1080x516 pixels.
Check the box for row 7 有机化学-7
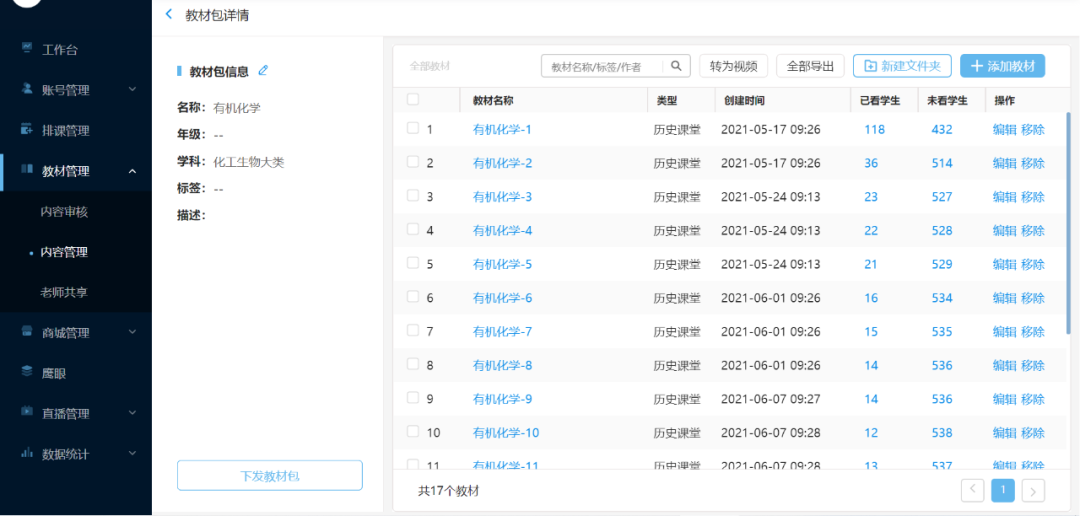pos(413,331)
